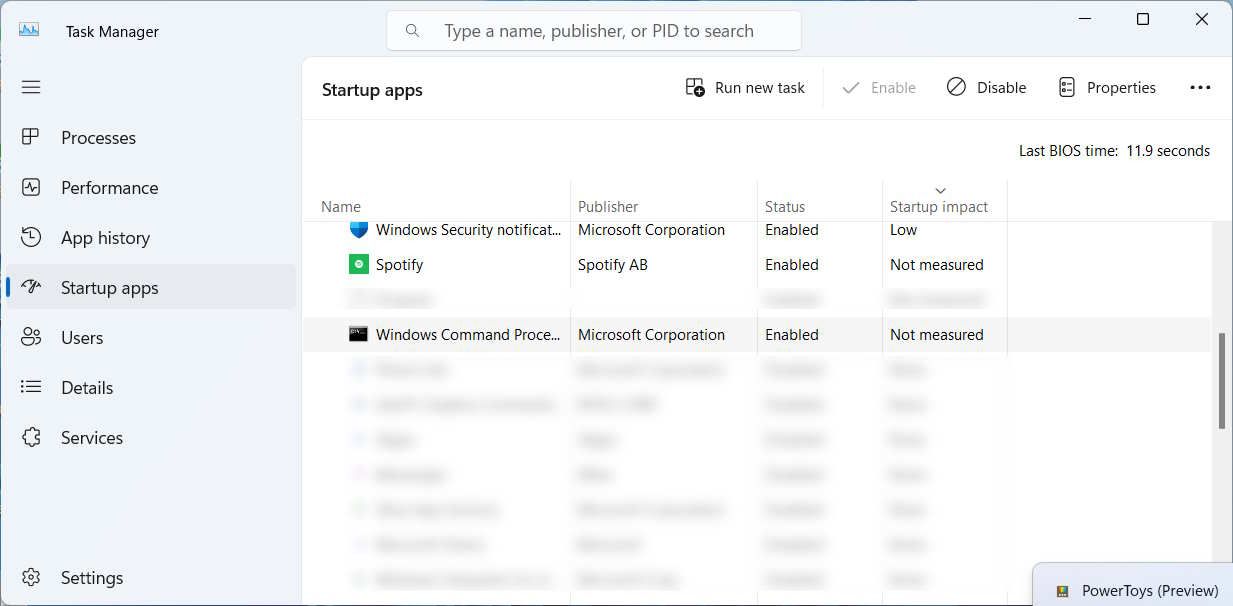The width and height of the screenshot is (1233, 606).
Task: Select the Performance section
Action: [109, 187]
